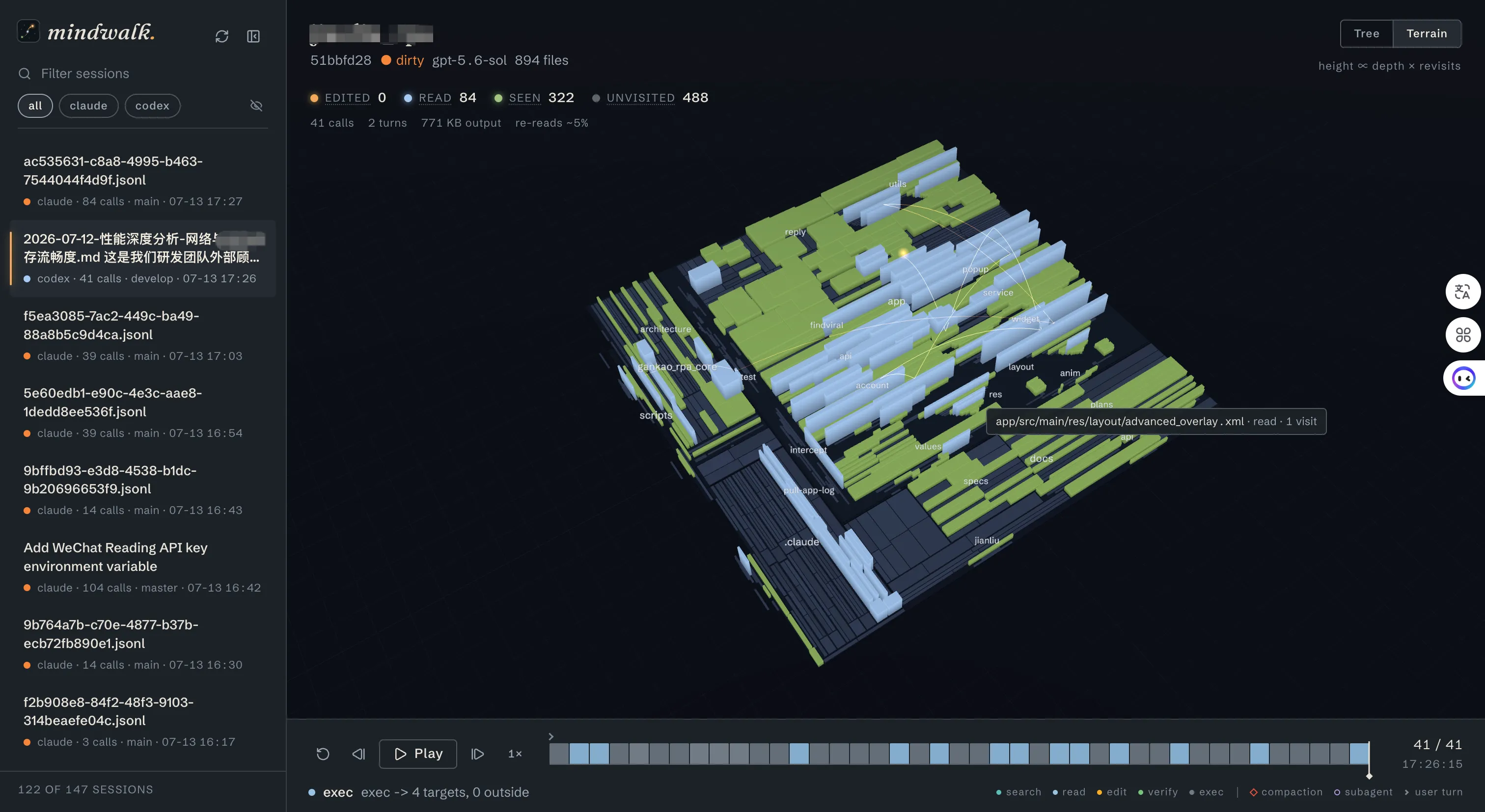
Task: Click the mindwalk logo icon
Action: (x=28, y=31)
